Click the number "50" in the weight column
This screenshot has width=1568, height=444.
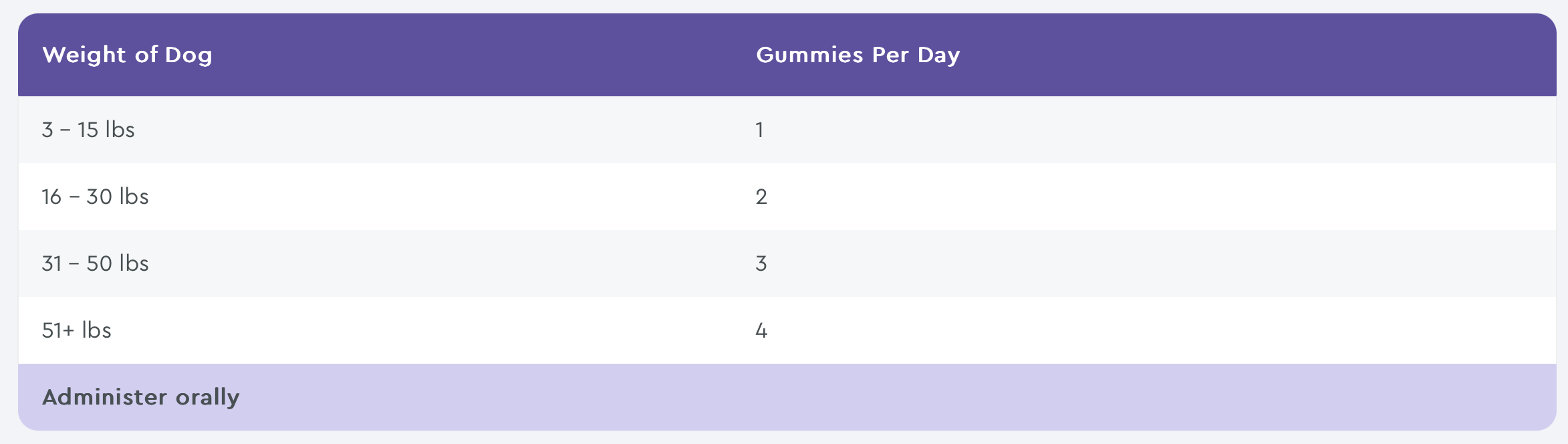click(x=100, y=263)
